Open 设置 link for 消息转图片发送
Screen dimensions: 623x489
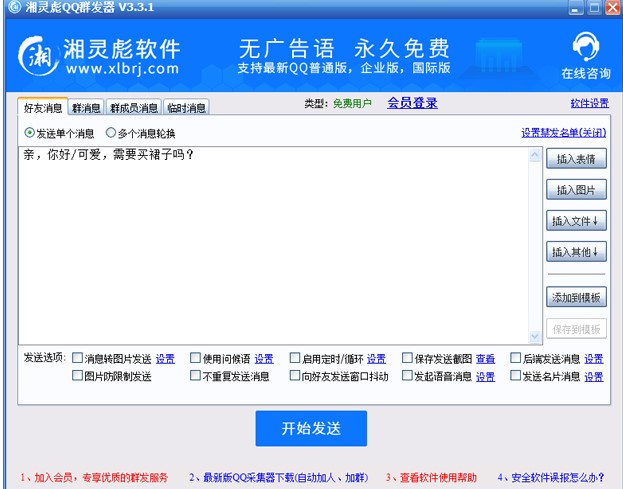click(x=165, y=359)
